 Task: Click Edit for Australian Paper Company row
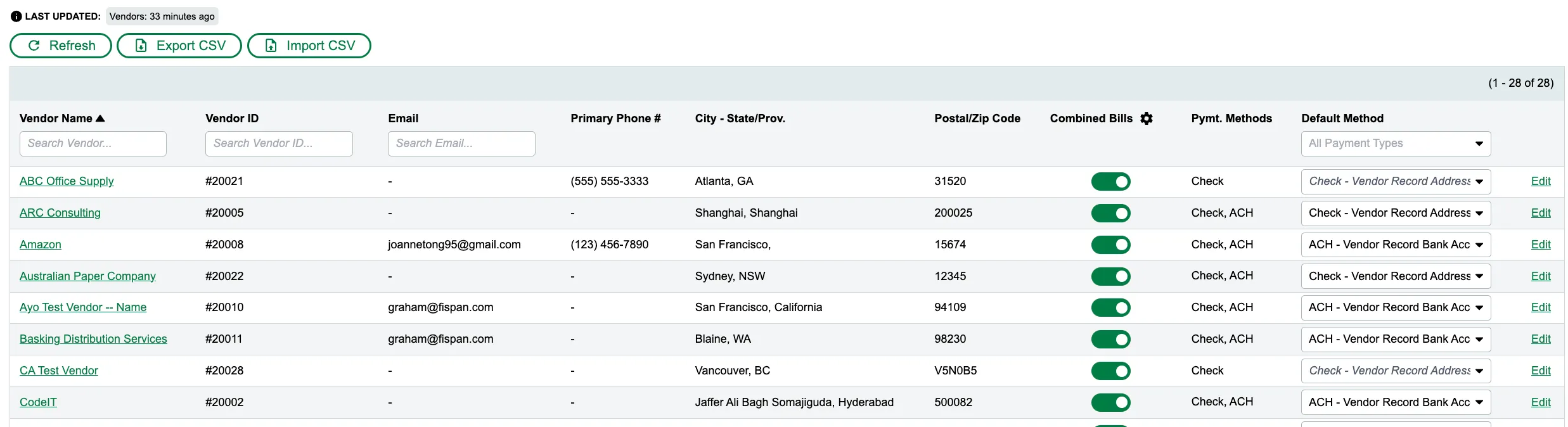[1541, 276]
